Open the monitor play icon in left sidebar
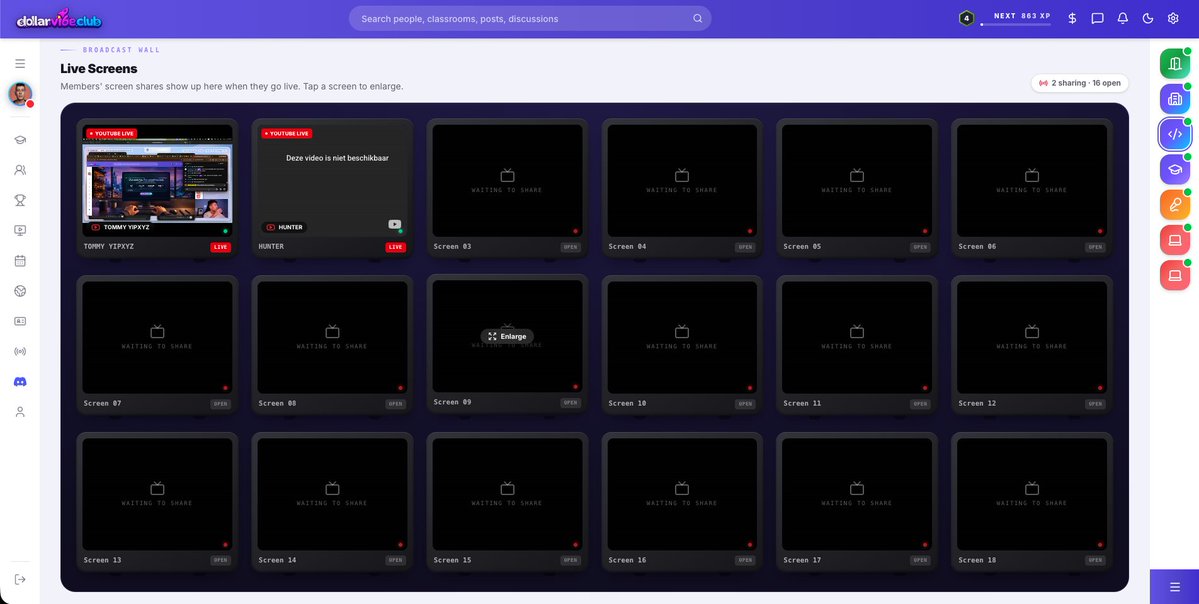 pyautogui.click(x=20, y=230)
